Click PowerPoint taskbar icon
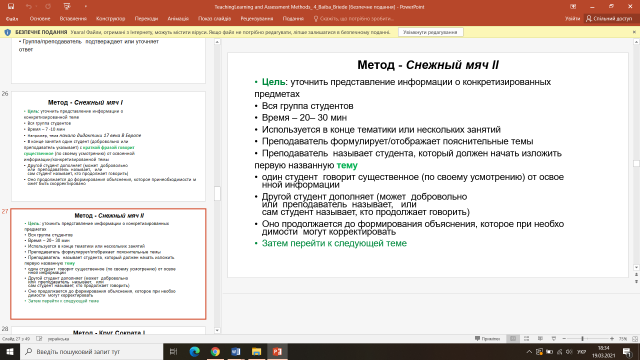640x360 pixels. (x=277, y=351)
